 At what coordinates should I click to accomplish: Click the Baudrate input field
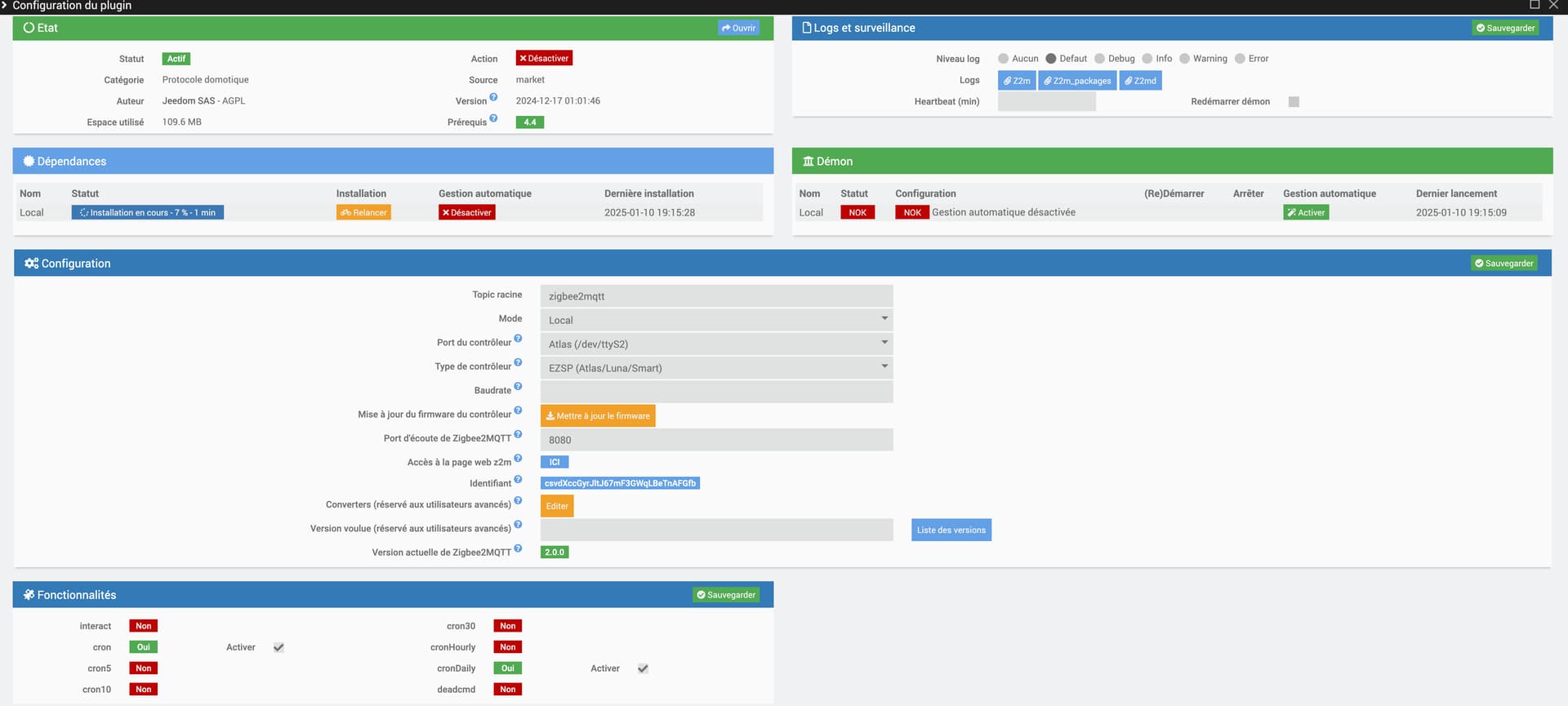(x=716, y=392)
